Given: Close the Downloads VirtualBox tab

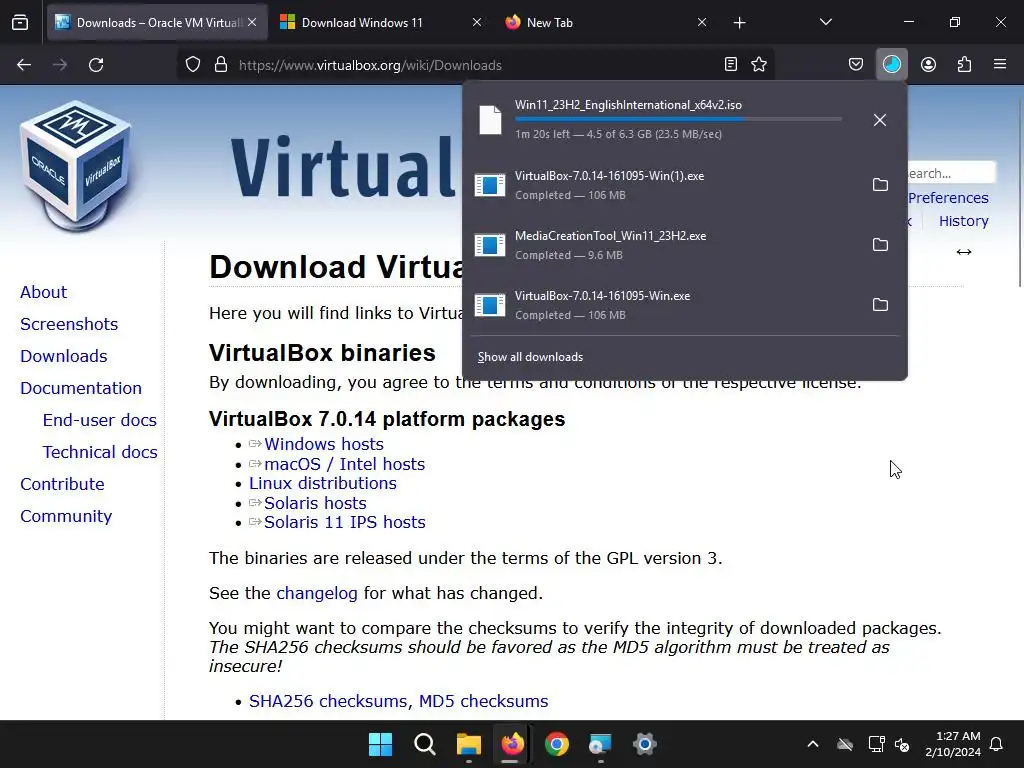Looking at the screenshot, I should pyautogui.click(x=252, y=22).
